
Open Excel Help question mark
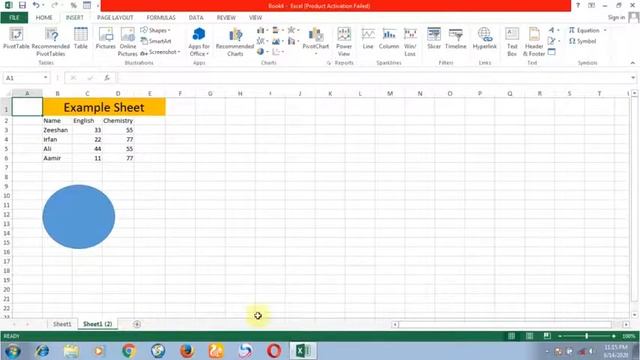(578, 5)
